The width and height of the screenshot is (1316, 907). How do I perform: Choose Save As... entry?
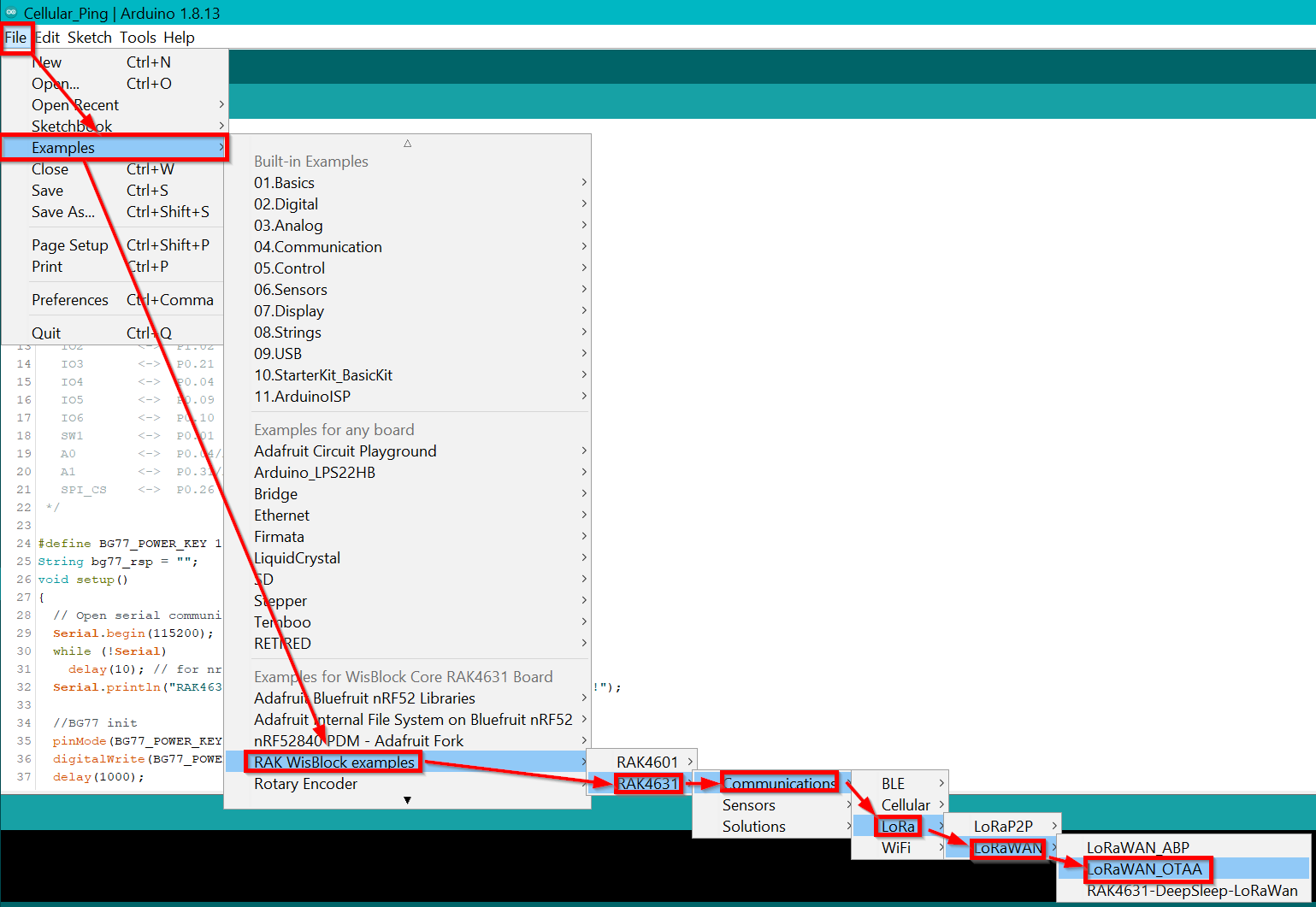pyautogui.click(x=115, y=212)
